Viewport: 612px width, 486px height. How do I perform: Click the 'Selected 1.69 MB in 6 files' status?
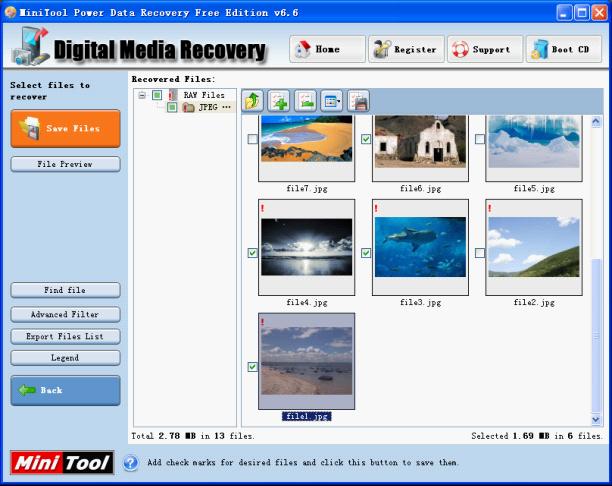pyautogui.click(x=537, y=436)
